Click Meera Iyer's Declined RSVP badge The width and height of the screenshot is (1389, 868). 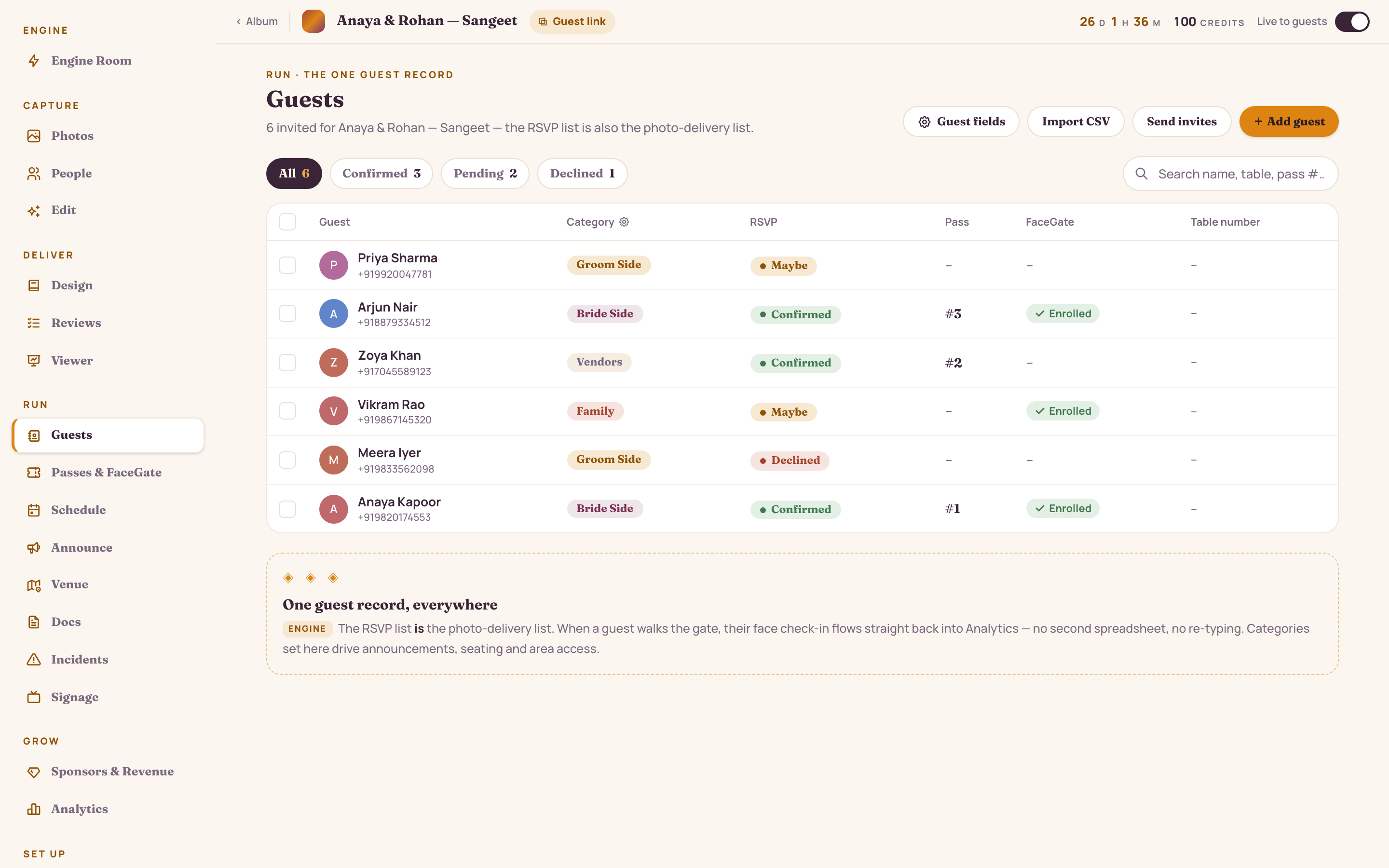point(789,461)
